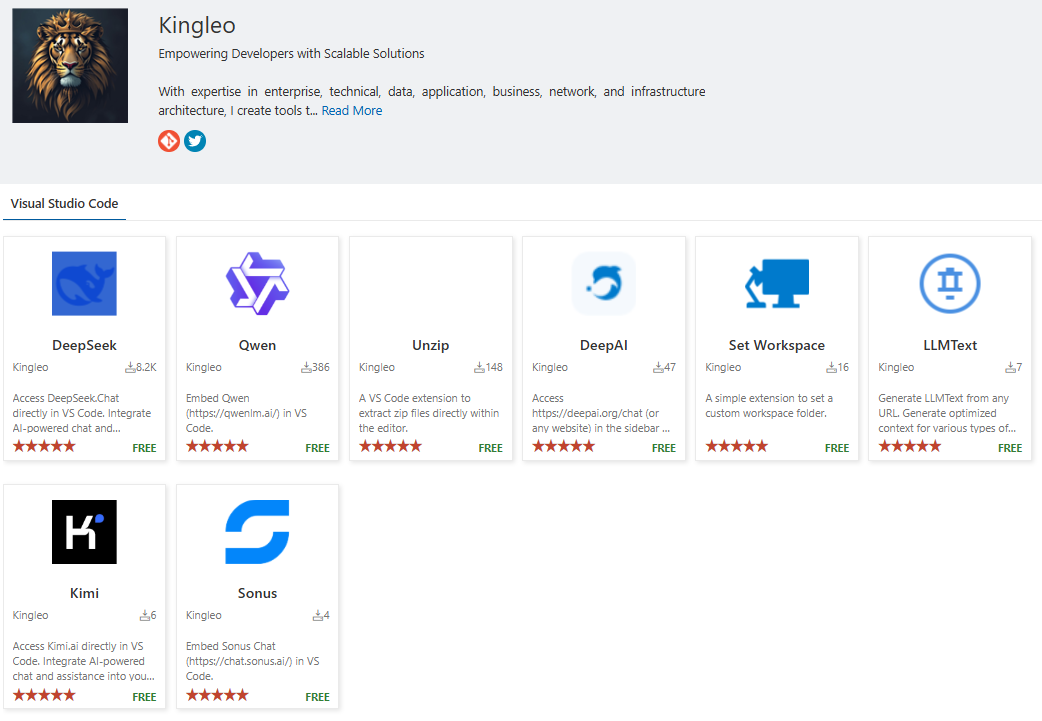Click the DeepSeek 8.2K download icon

130,367
